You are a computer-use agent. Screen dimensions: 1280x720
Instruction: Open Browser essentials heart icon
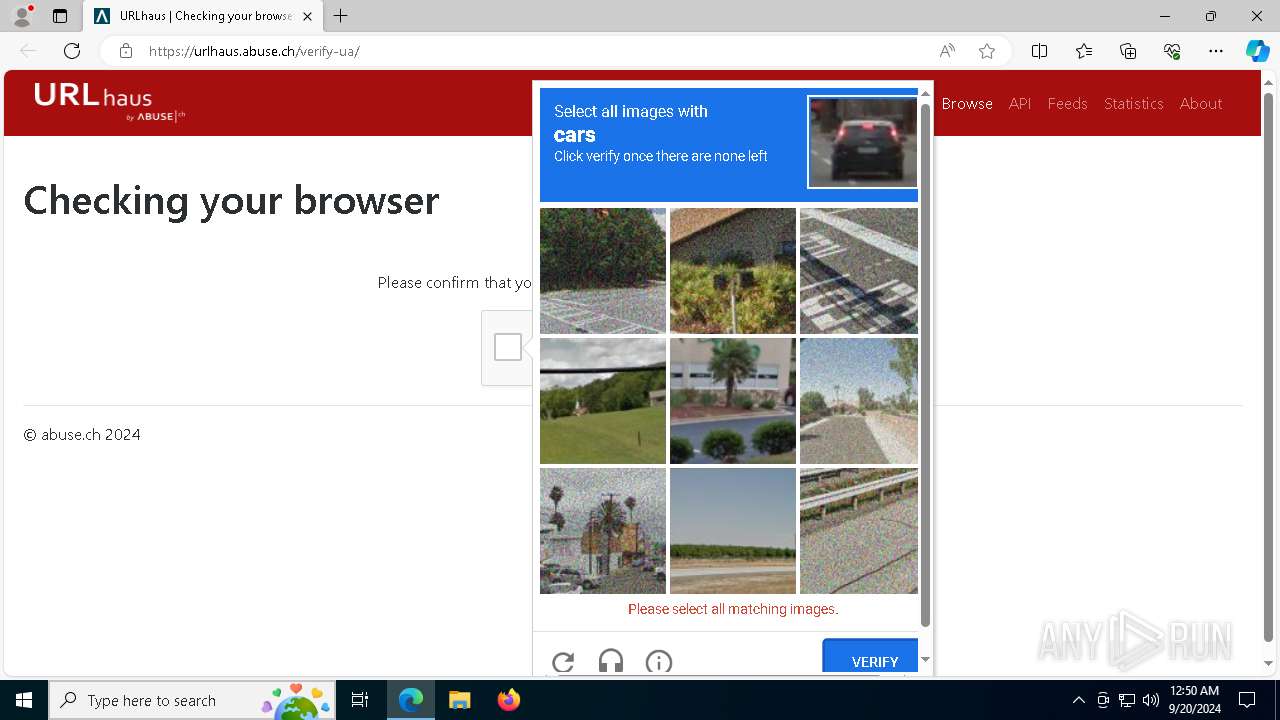click(x=1172, y=51)
